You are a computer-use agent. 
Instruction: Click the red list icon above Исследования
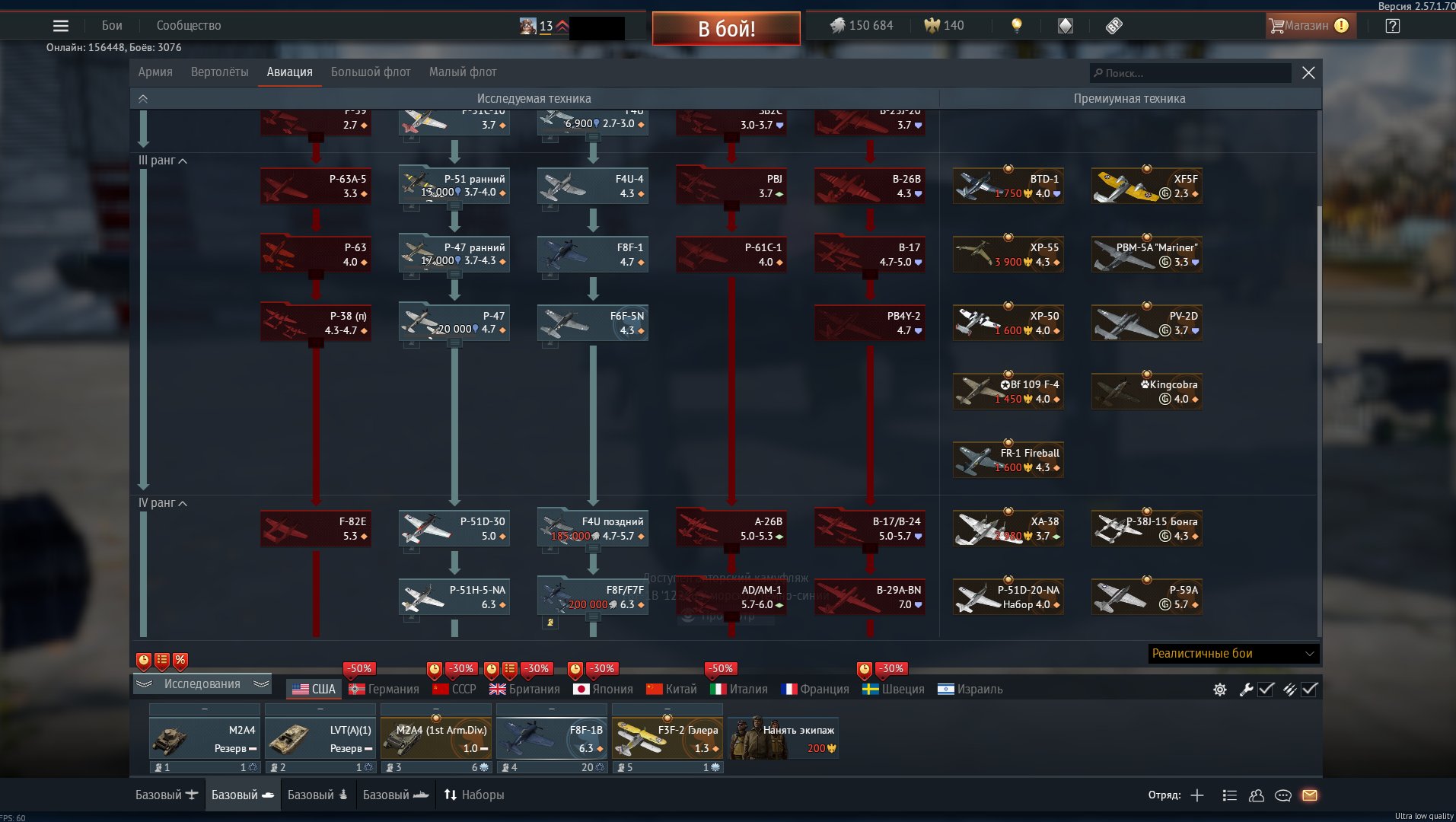click(162, 661)
